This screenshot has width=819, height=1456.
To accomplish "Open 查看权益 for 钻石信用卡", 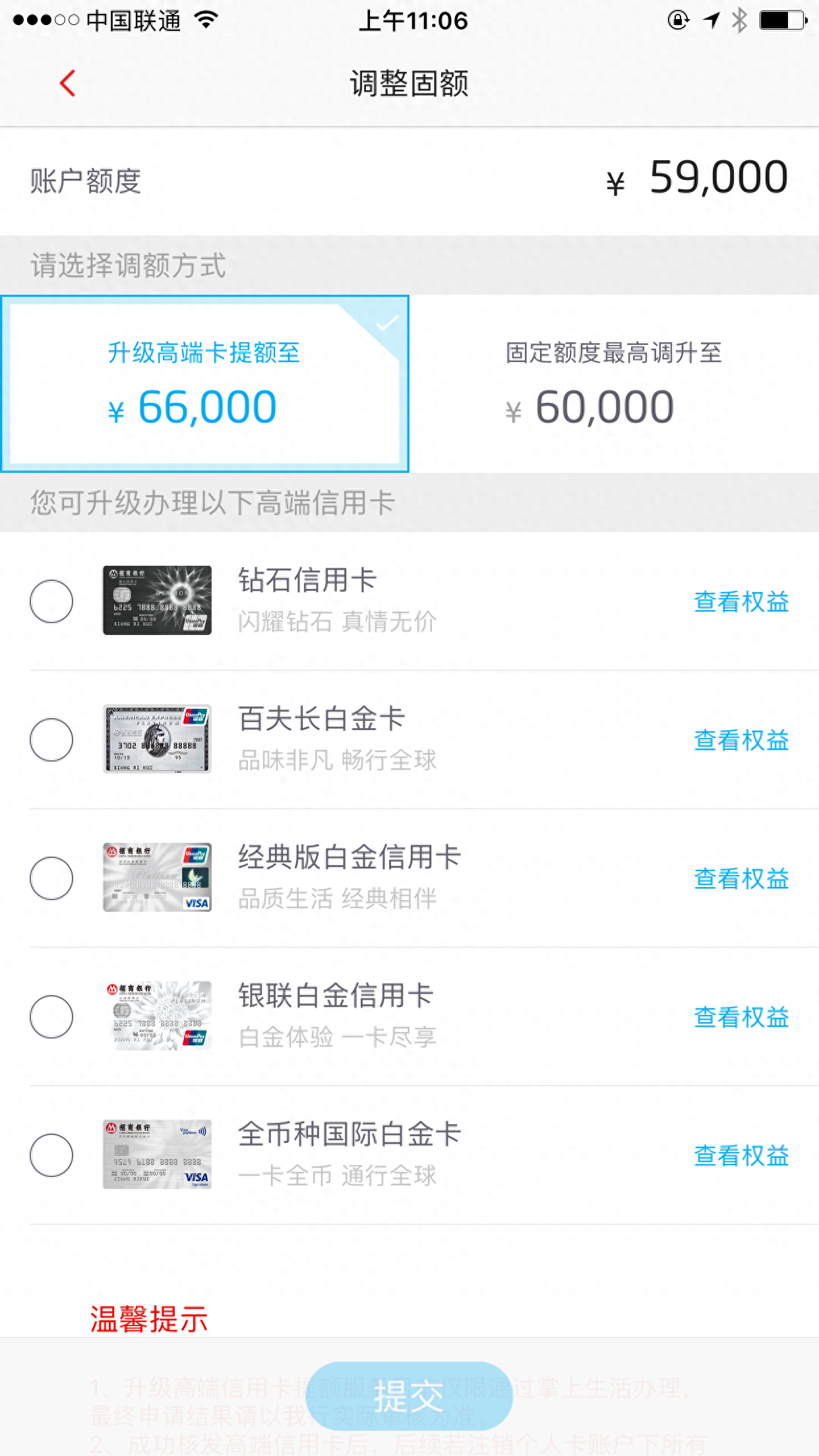I will pos(741,602).
